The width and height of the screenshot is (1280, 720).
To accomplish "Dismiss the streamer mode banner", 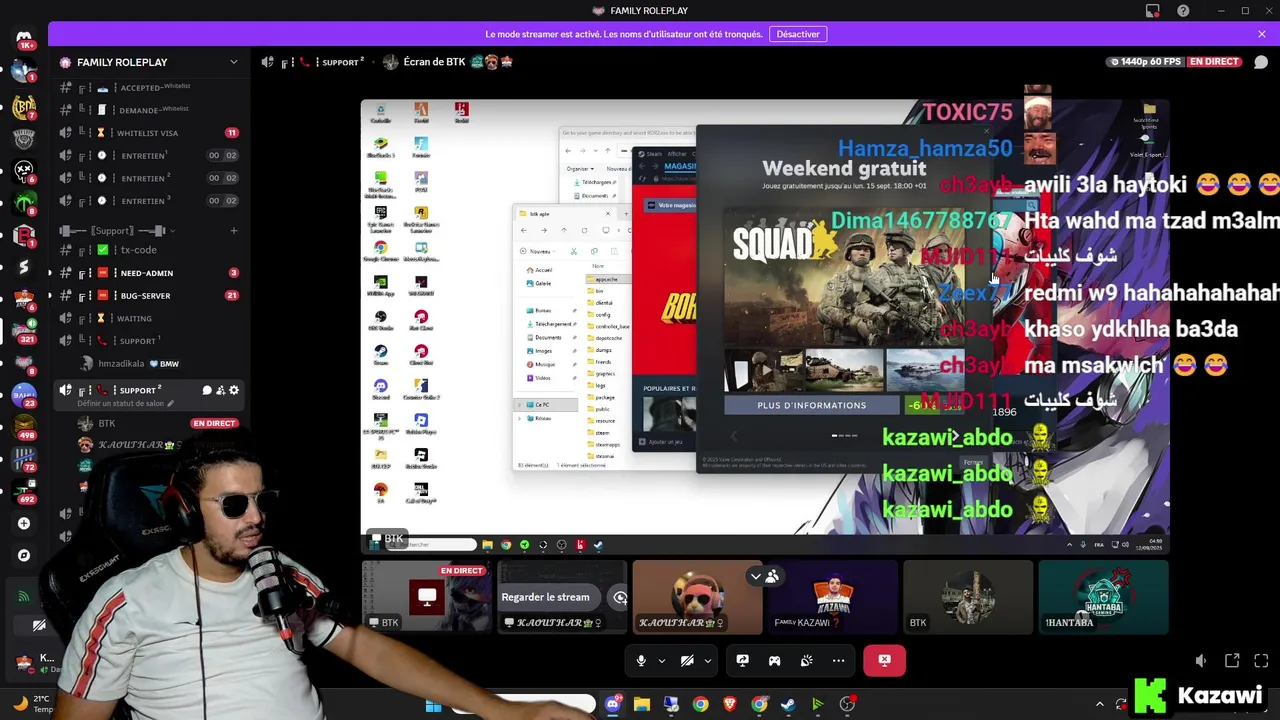I will pos(1261,34).
